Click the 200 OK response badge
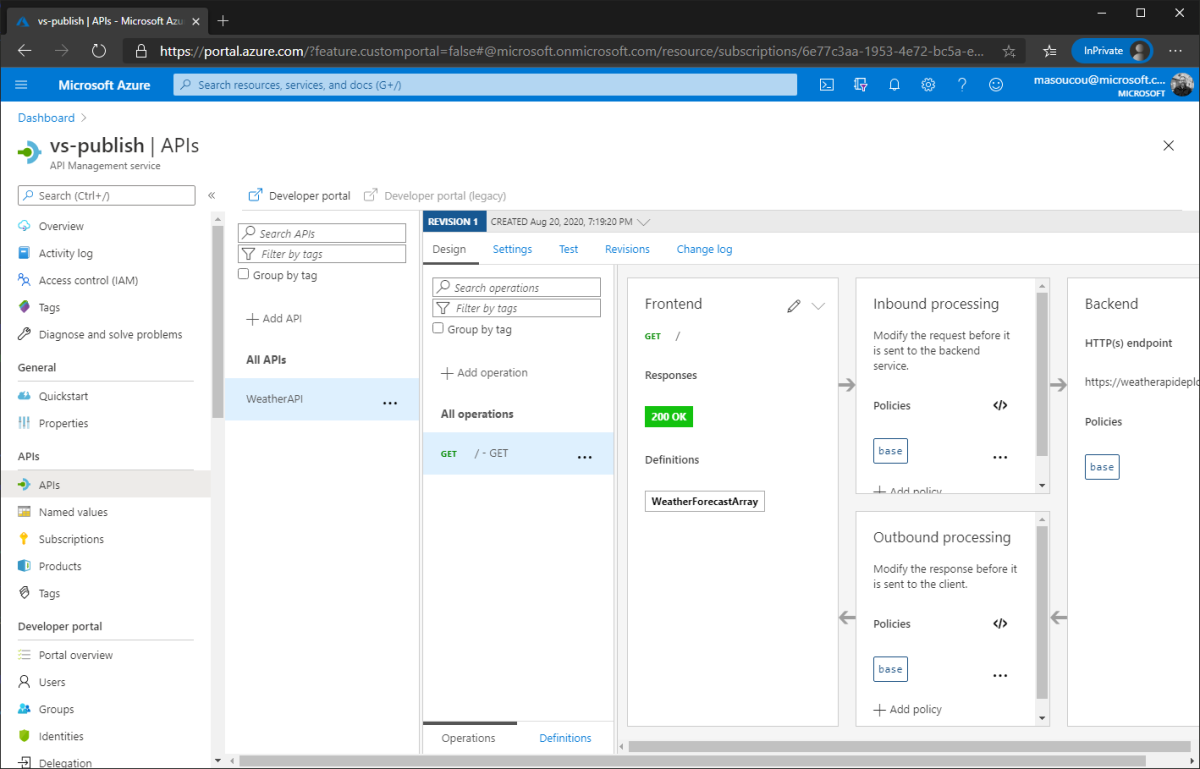 [x=668, y=416]
